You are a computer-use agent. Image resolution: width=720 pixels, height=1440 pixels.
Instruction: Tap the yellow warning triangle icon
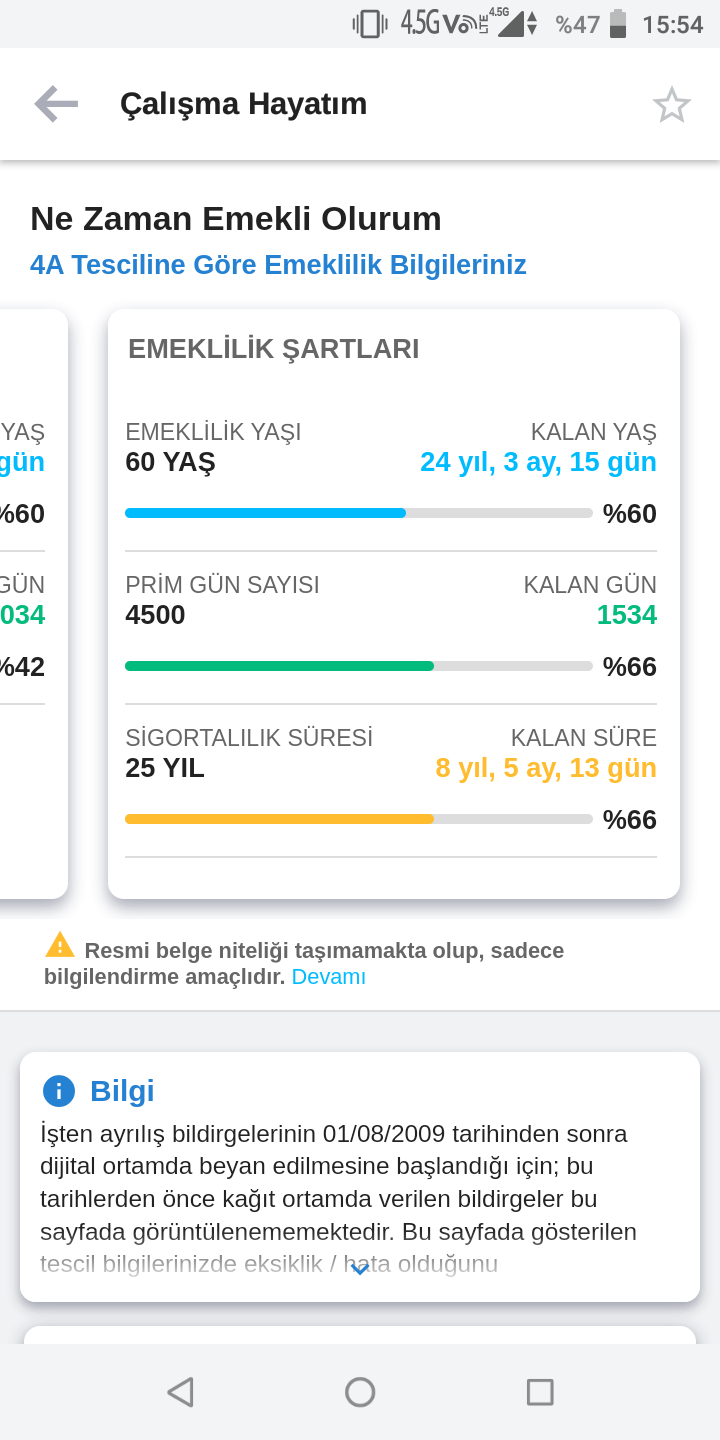click(x=60, y=944)
